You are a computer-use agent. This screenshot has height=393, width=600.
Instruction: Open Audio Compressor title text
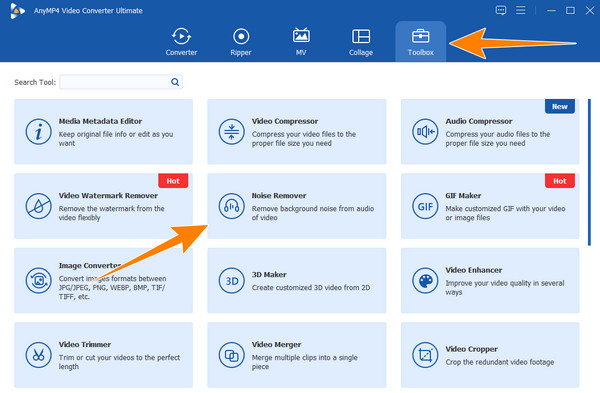pyautogui.click(x=479, y=121)
